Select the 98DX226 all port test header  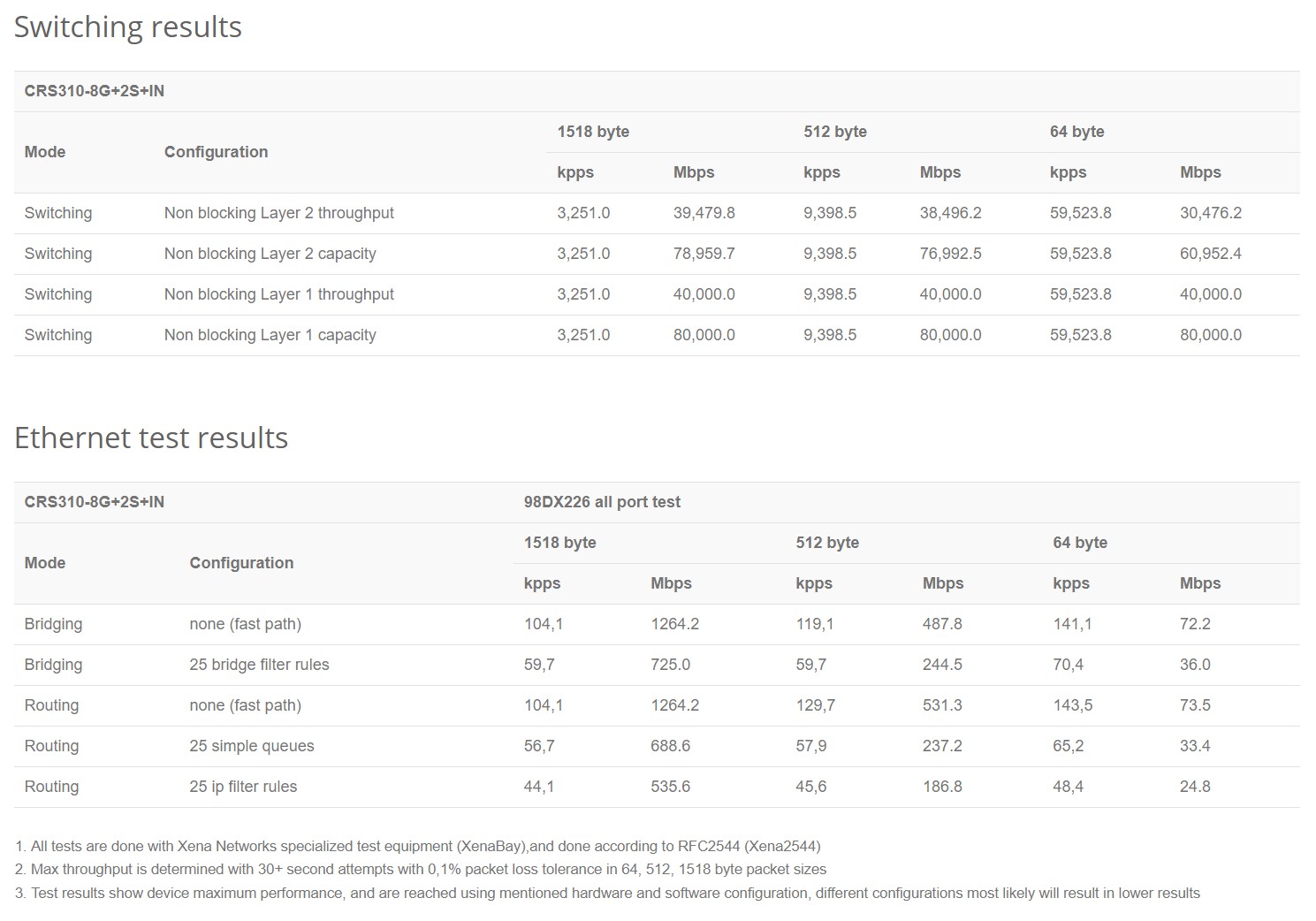(602, 502)
